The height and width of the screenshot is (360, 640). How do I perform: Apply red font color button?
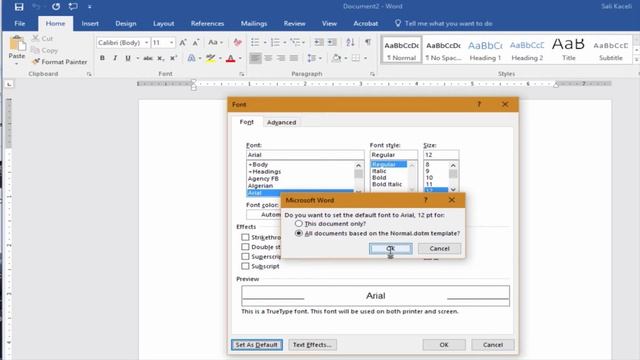coord(231,58)
